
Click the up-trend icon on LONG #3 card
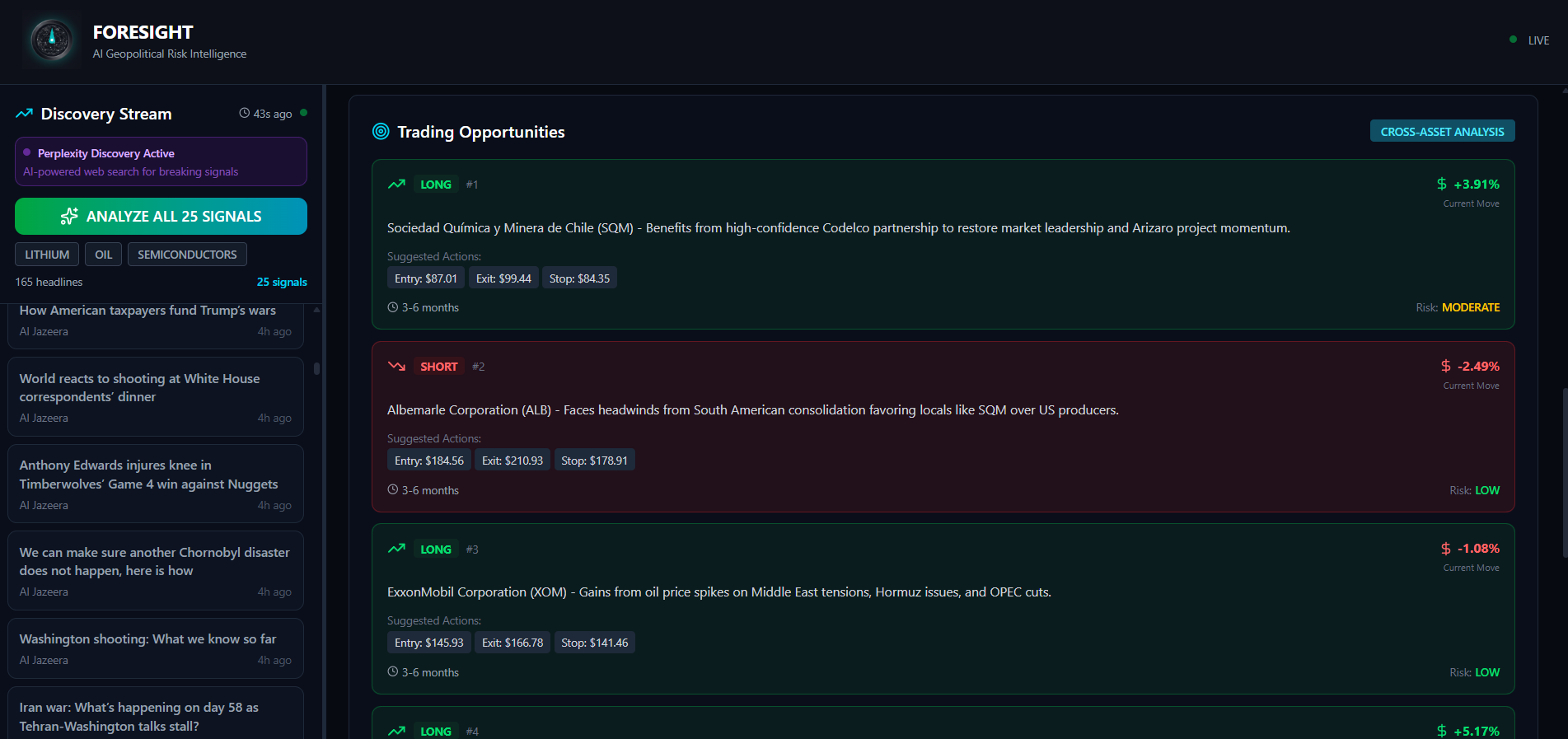click(396, 548)
